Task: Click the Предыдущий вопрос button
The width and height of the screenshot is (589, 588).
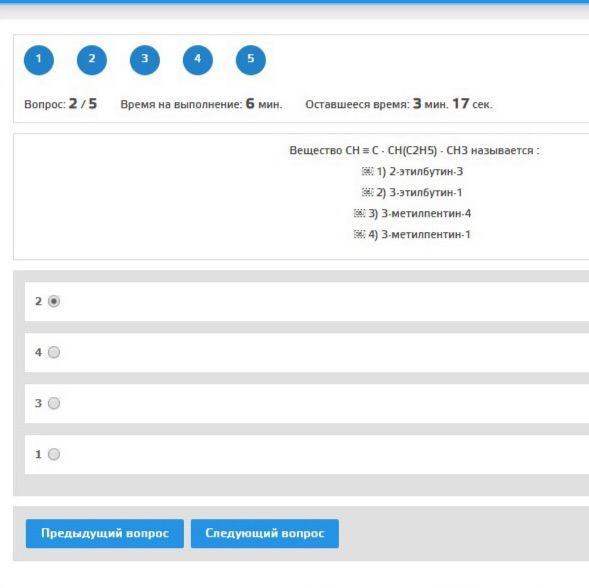Action: tap(105, 534)
